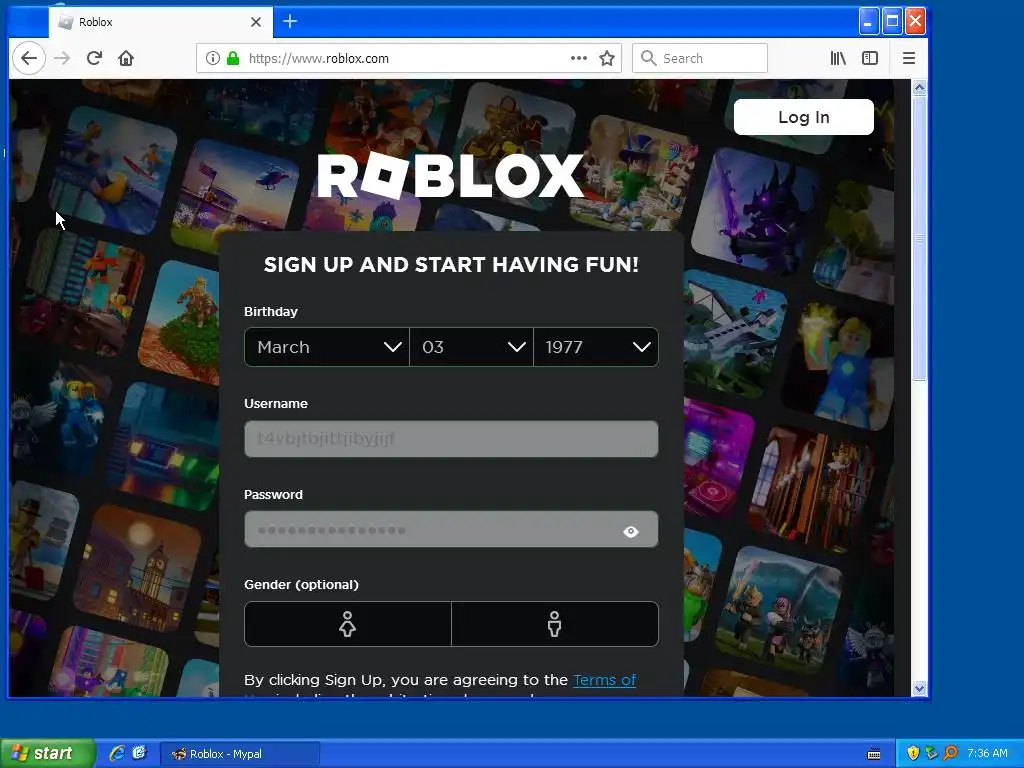Open the Terms of Use link

click(x=604, y=680)
